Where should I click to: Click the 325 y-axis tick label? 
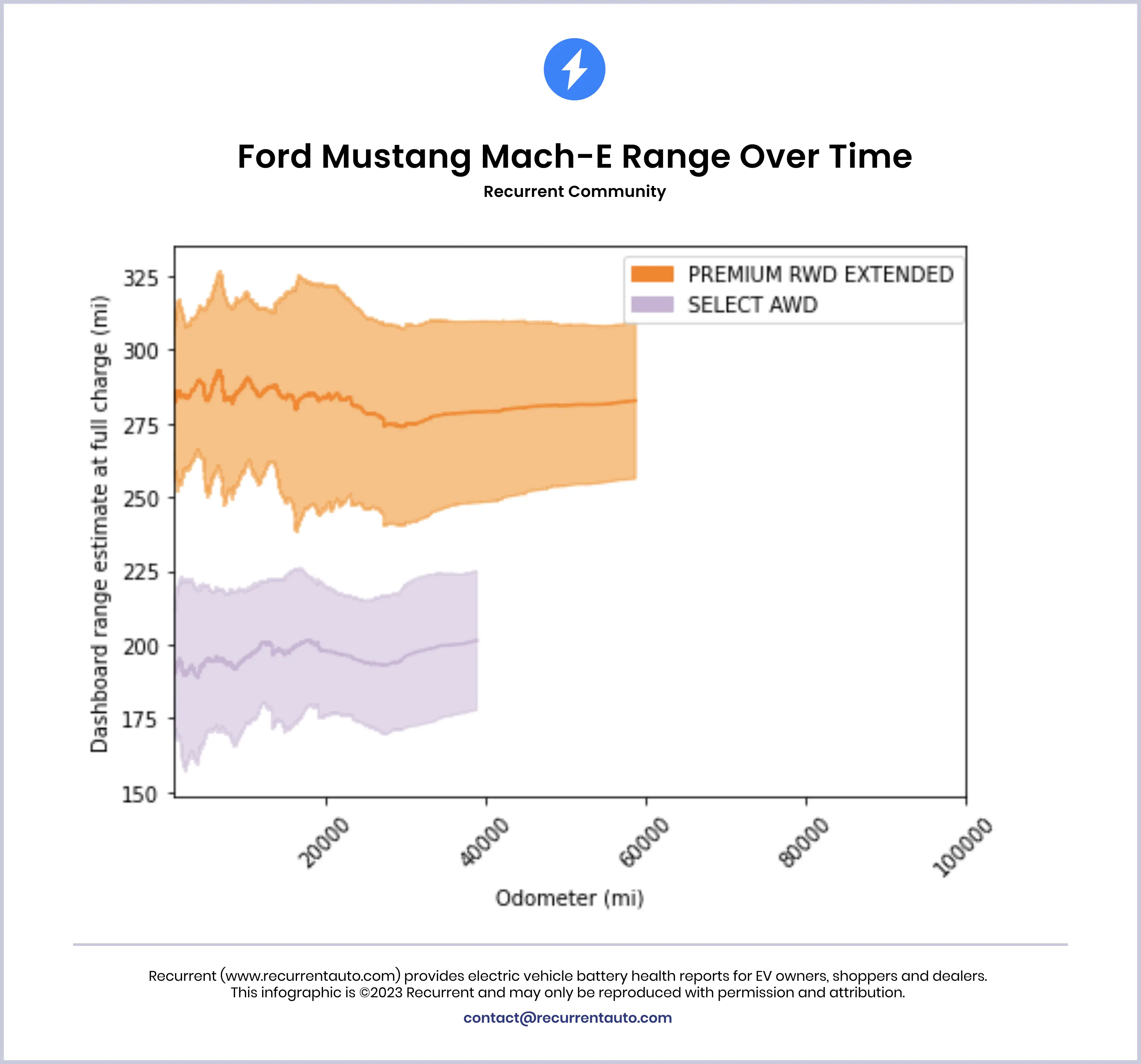click(141, 278)
